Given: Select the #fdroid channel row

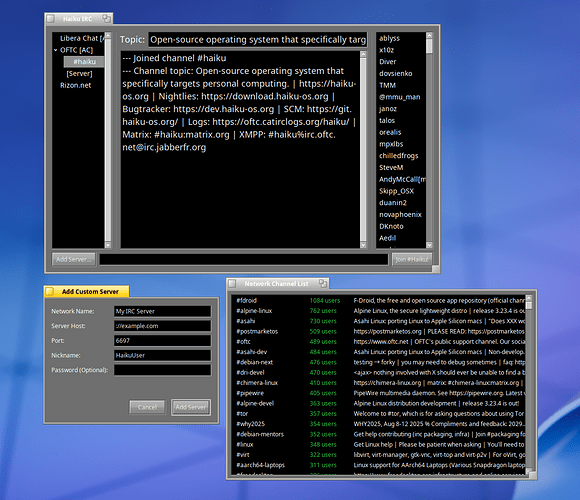Looking at the screenshot, I should 378,301.
